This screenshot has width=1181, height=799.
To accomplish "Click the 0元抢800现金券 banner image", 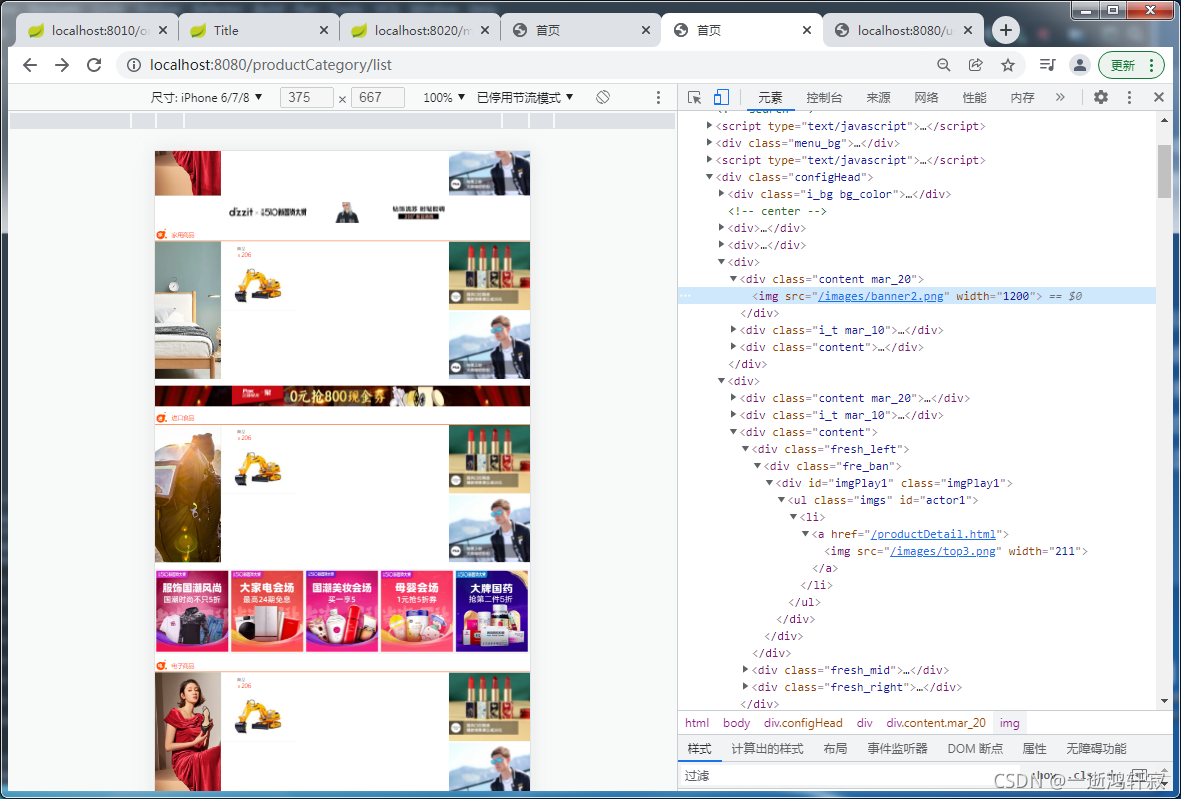I will tap(343, 396).
